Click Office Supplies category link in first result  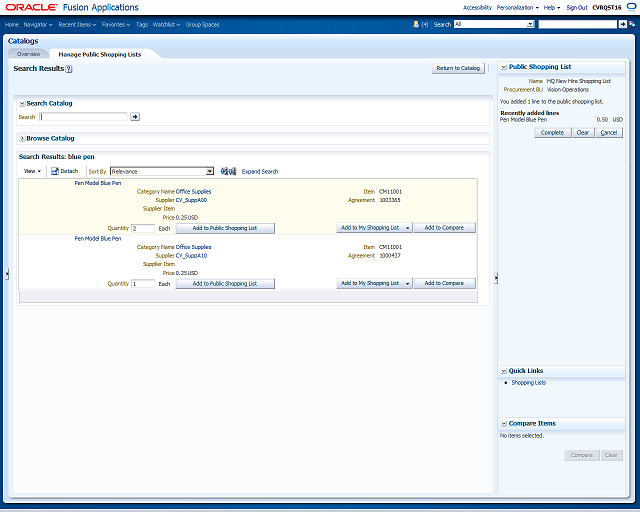pyautogui.click(x=193, y=191)
